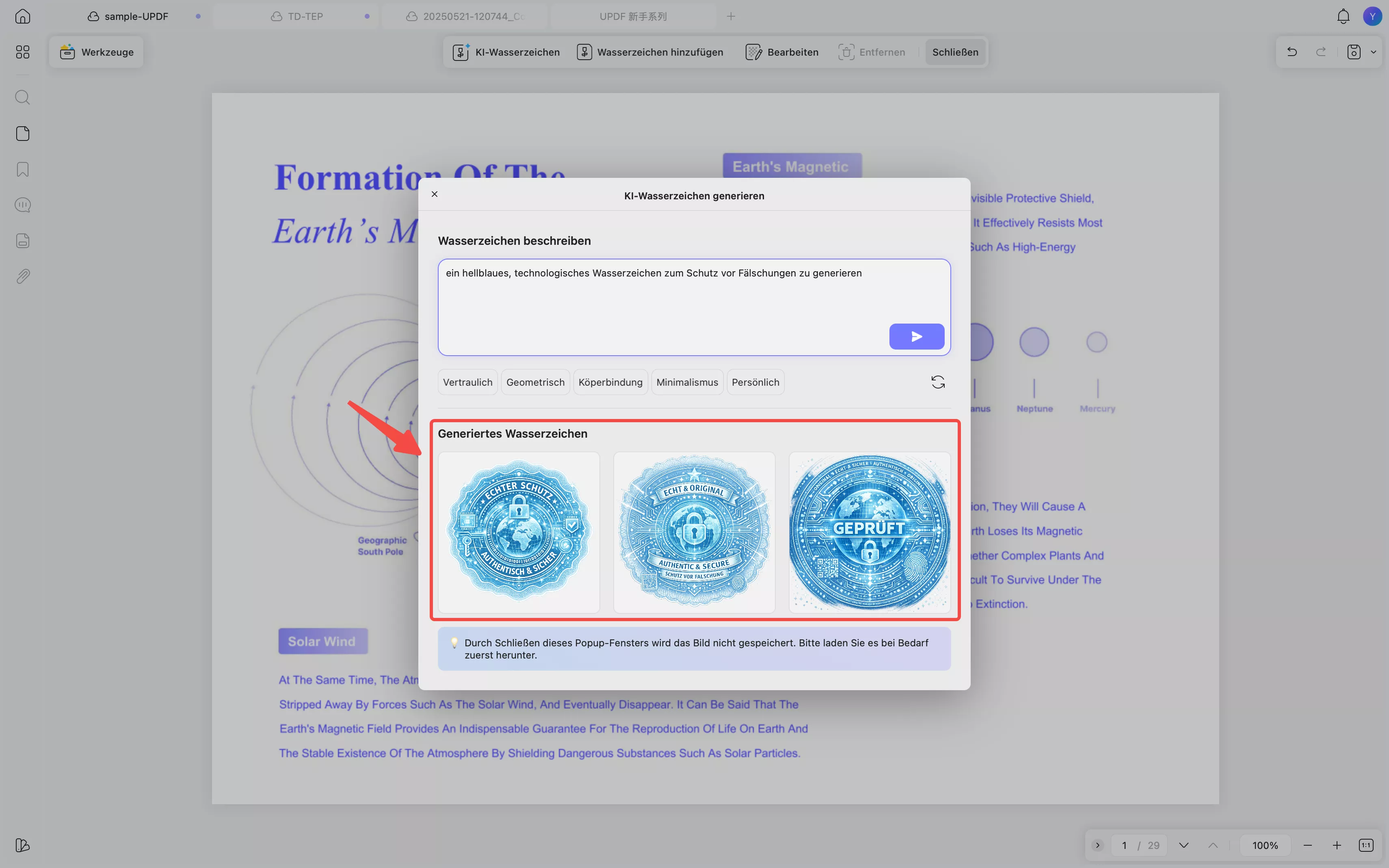Open the thumbnails grid icon in sidebar
The image size is (1389, 868).
(x=22, y=52)
